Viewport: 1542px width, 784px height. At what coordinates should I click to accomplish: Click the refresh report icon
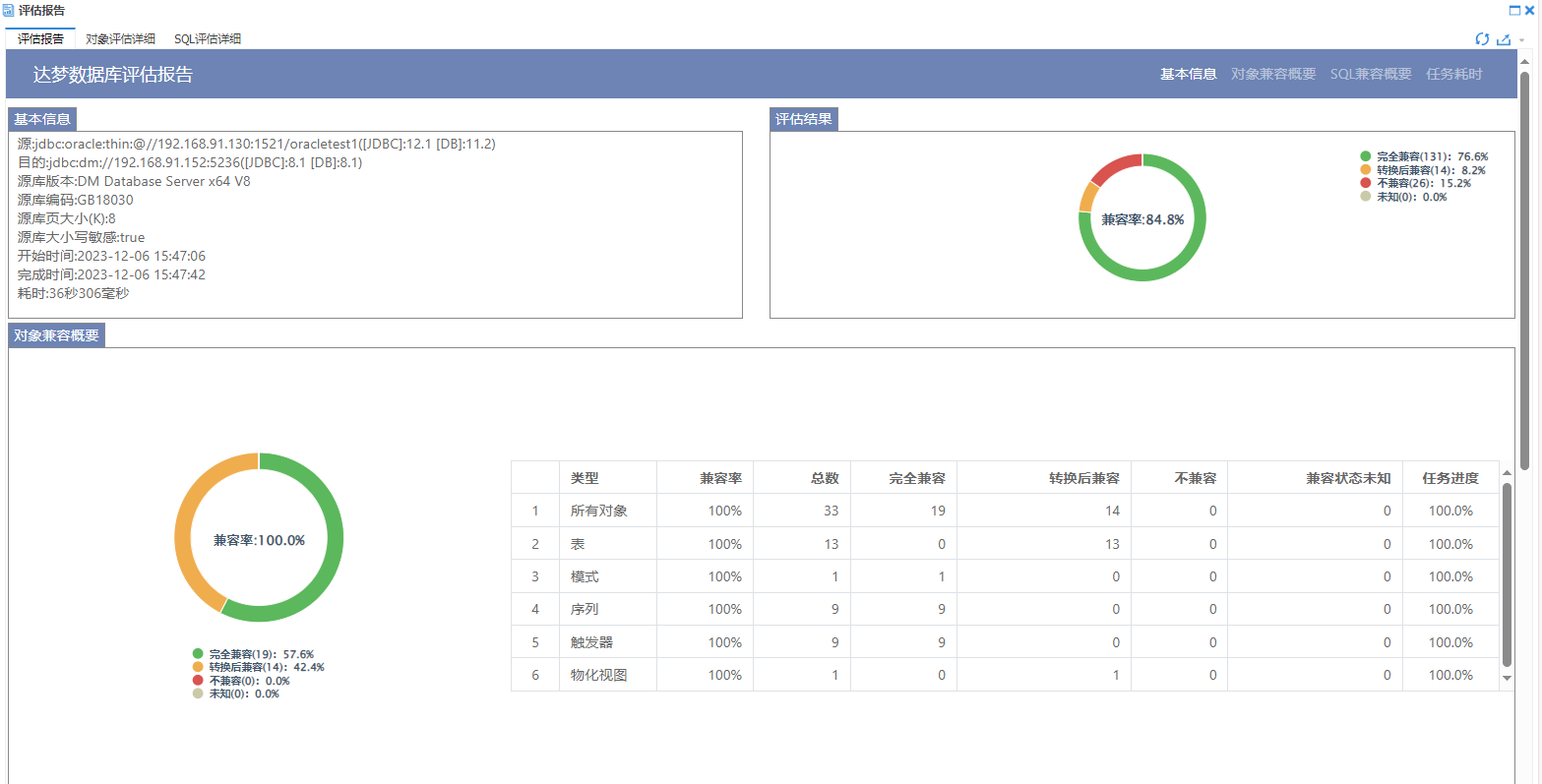1482,39
